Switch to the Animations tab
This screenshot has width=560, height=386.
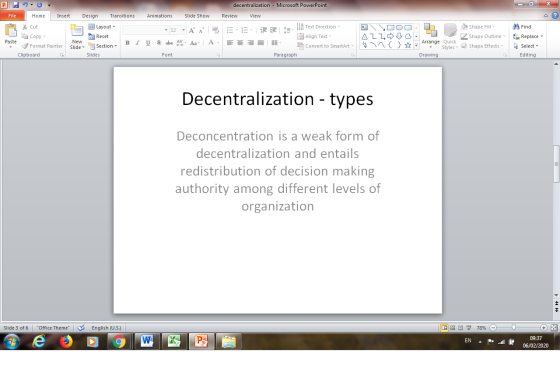pos(159,16)
